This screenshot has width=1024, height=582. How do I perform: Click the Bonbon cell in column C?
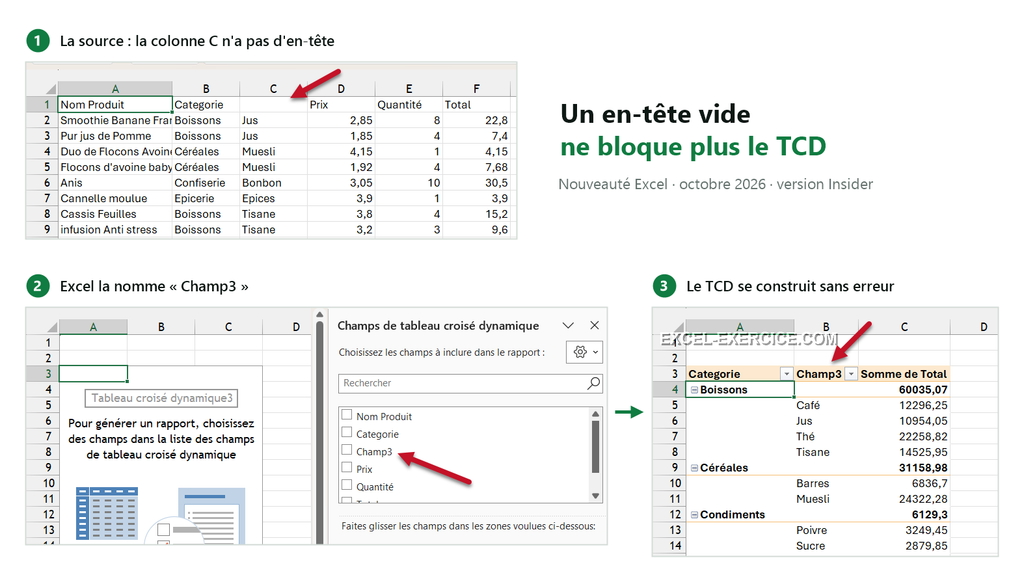tap(273, 183)
